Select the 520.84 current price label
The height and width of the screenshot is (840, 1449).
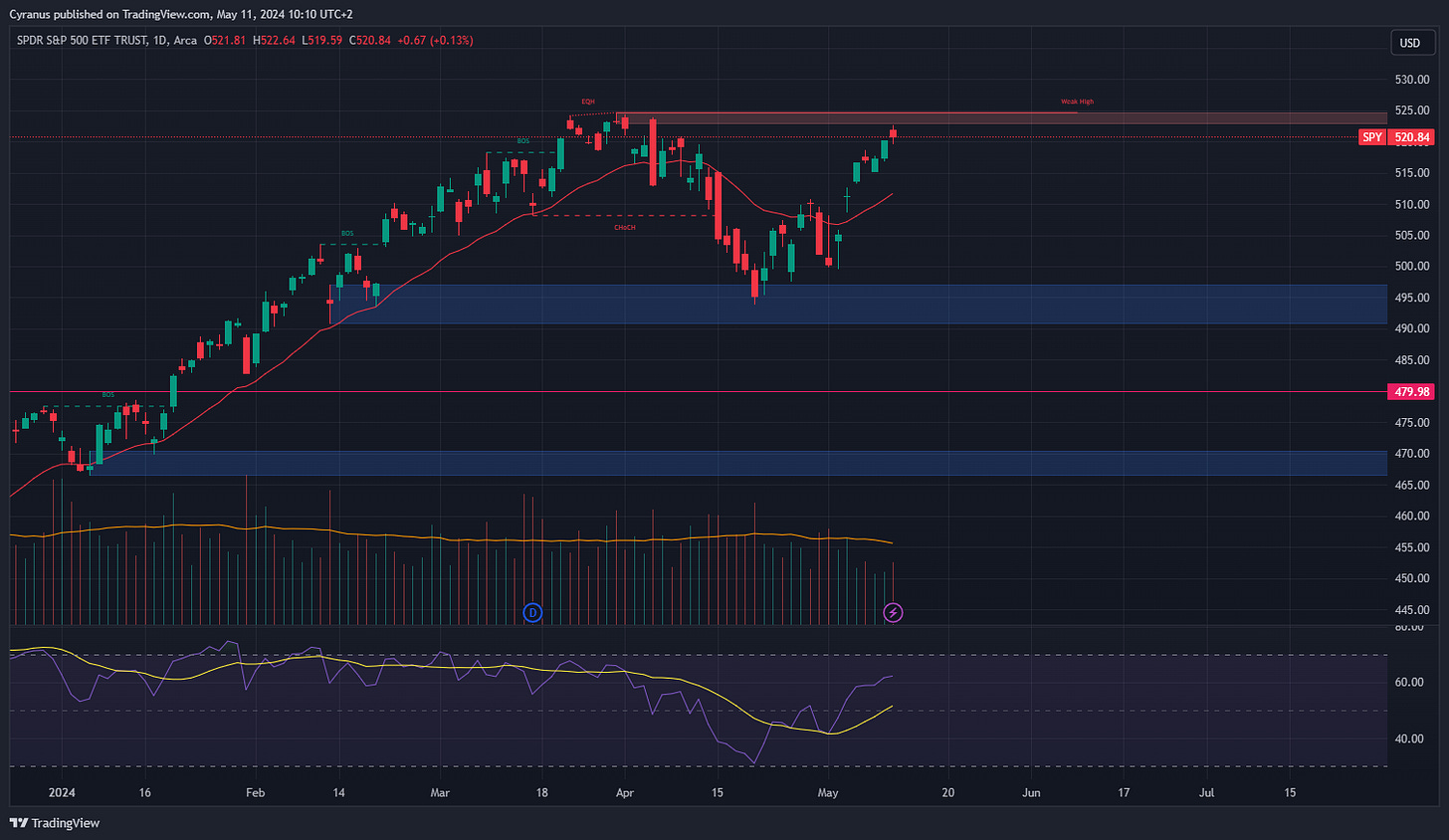1412,137
